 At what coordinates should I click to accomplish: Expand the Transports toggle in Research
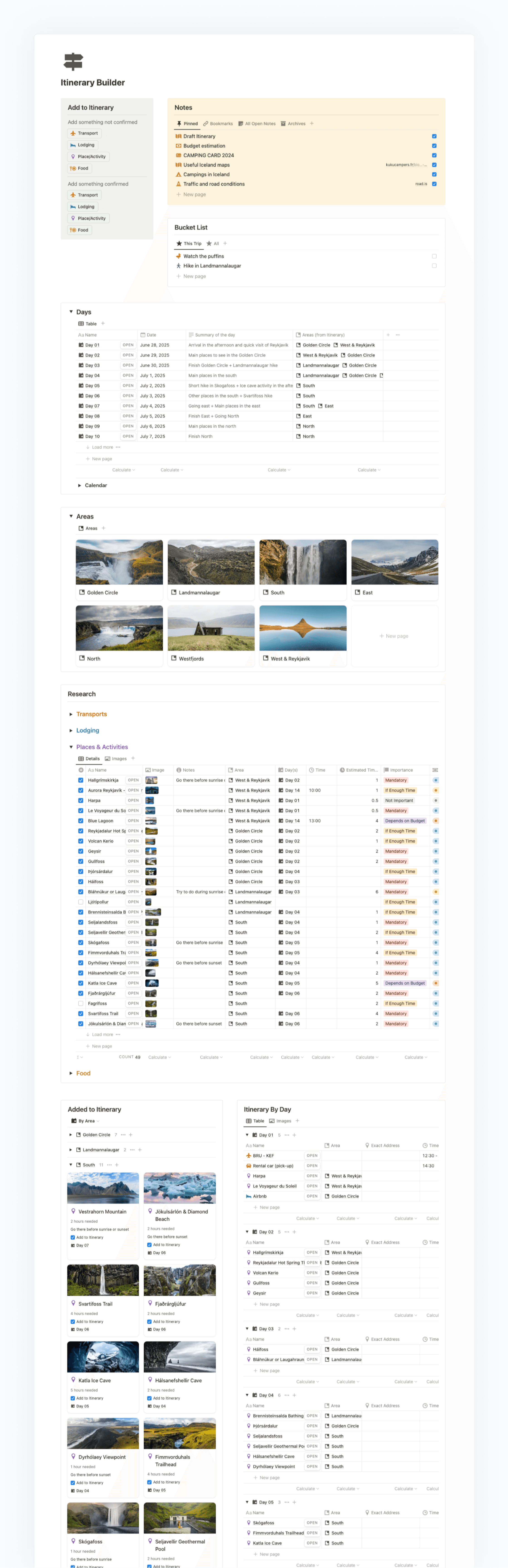click(x=71, y=715)
